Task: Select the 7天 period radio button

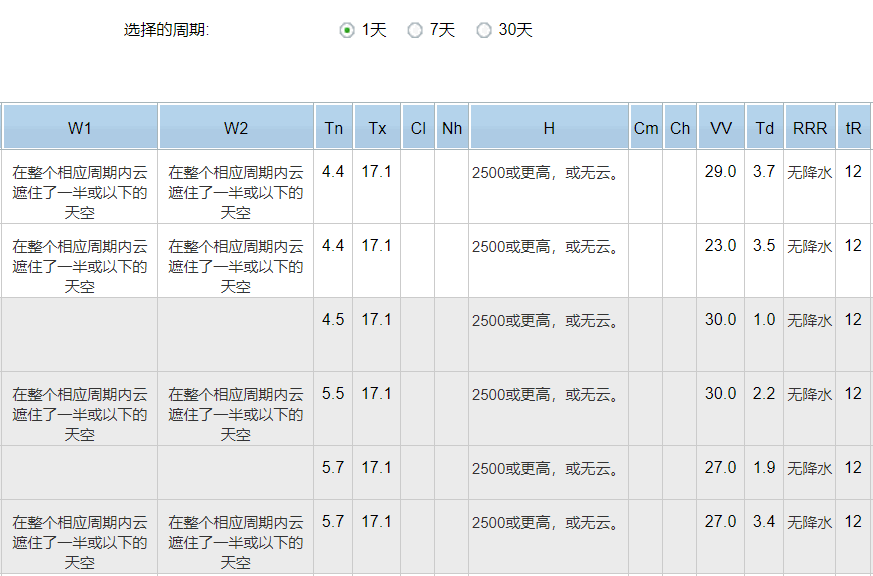Action: coord(415,30)
